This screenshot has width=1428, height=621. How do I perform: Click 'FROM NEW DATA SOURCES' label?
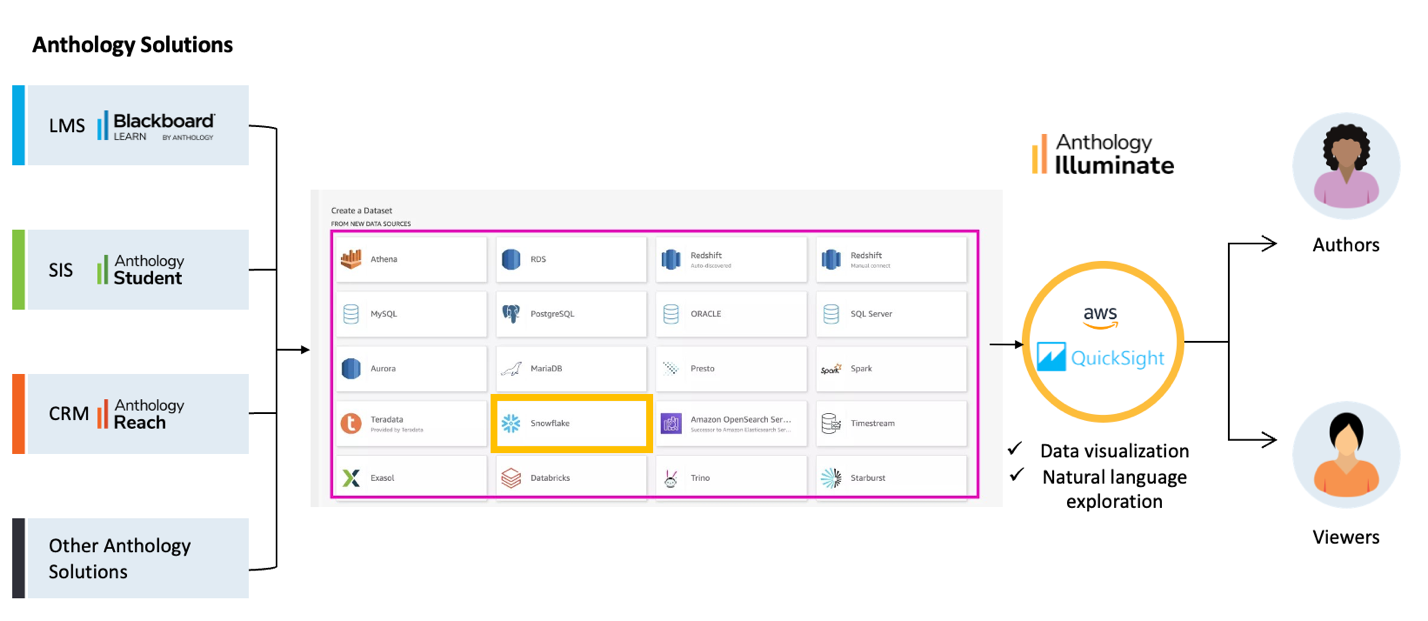(371, 224)
